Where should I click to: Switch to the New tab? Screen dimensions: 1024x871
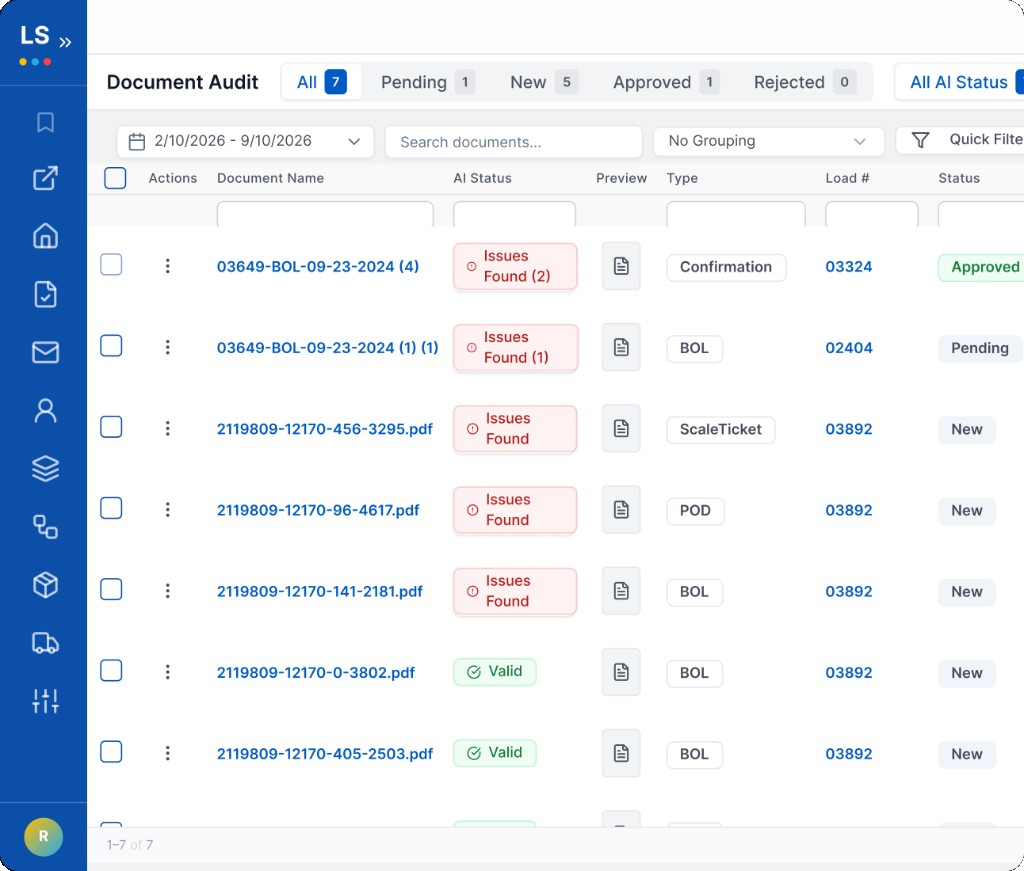[x=543, y=82]
